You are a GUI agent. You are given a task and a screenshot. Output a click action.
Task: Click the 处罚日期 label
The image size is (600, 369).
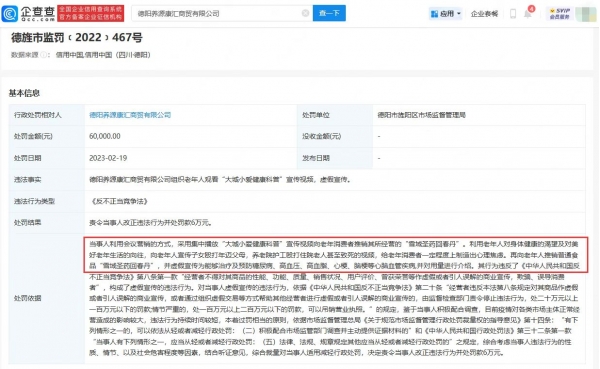pyautogui.click(x=27, y=158)
